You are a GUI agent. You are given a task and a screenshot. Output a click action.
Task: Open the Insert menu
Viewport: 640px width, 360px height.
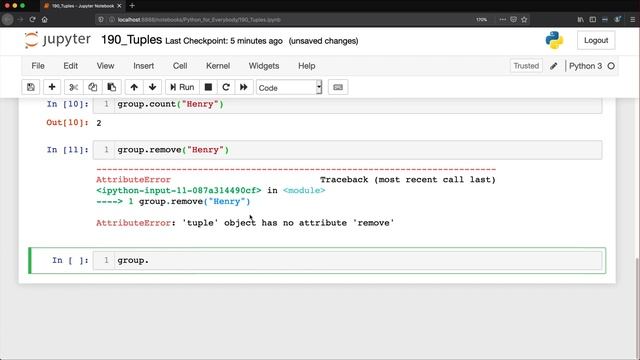[x=144, y=66]
